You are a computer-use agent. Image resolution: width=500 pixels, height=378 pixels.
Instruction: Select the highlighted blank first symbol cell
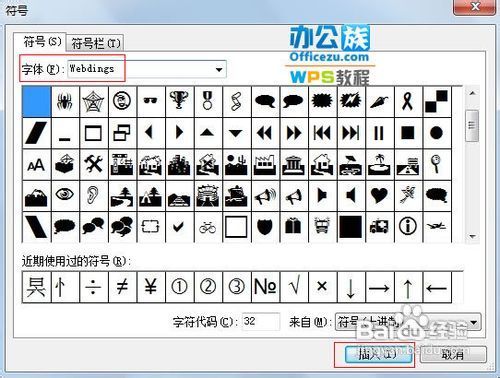click(x=36, y=101)
